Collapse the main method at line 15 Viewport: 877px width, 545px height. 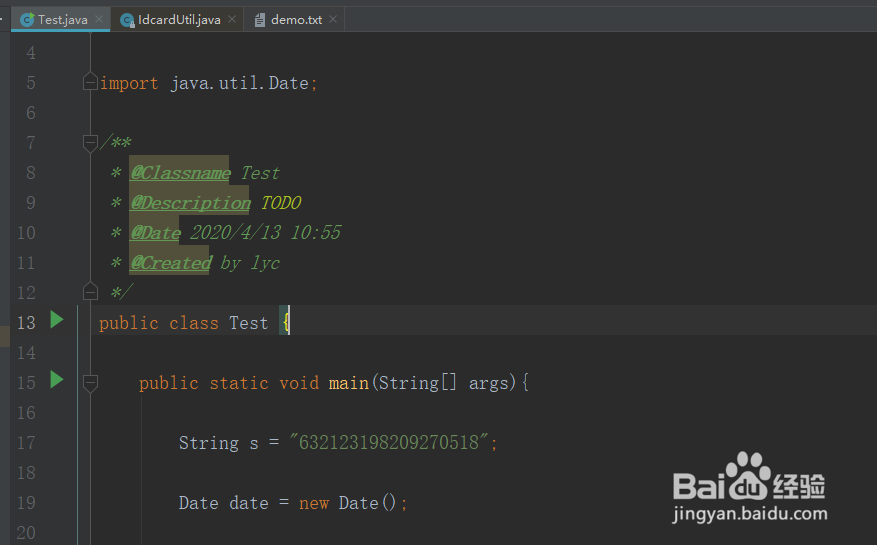click(x=90, y=383)
